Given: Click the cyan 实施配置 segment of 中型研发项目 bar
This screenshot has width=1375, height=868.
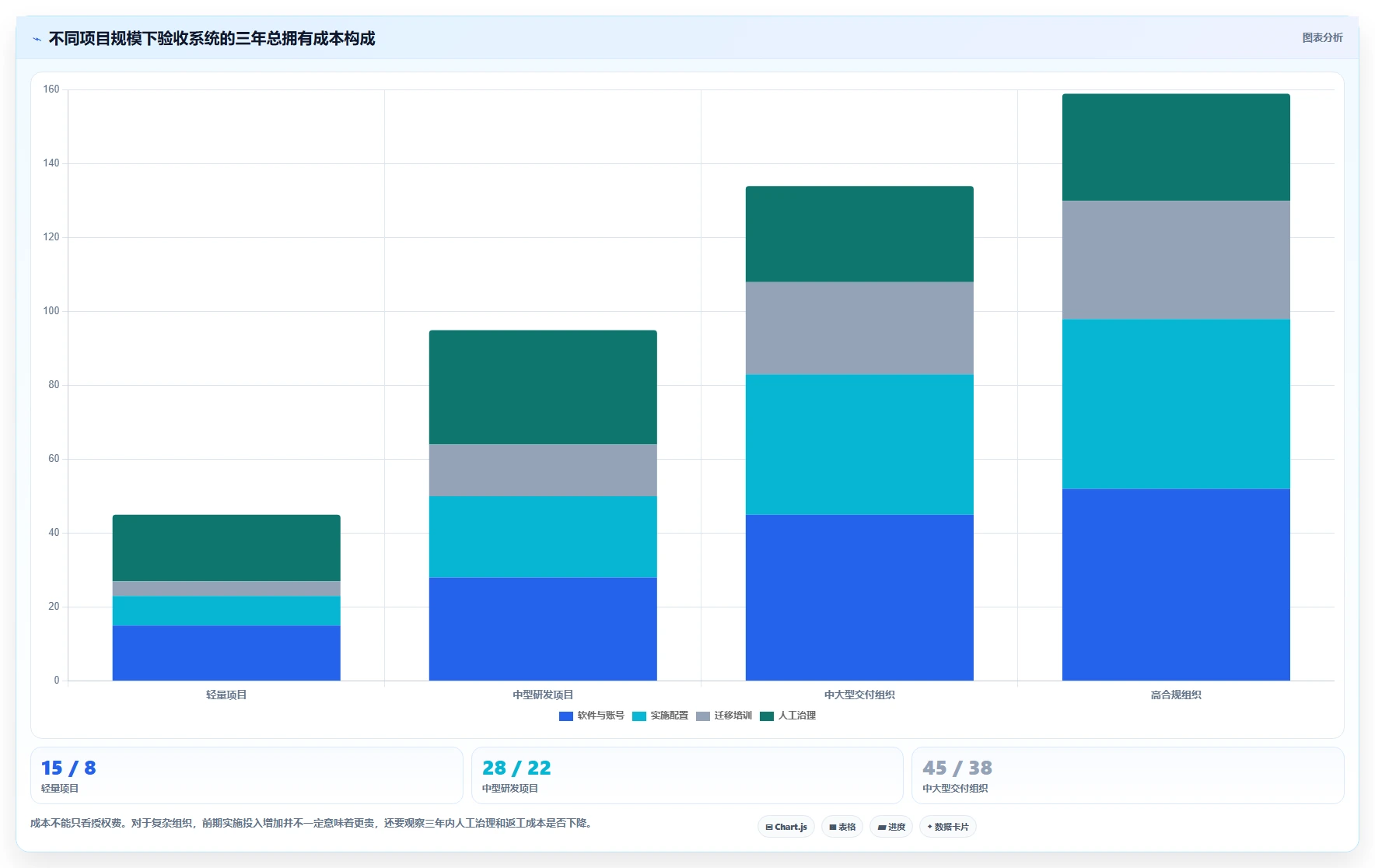Looking at the screenshot, I should [543, 537].
